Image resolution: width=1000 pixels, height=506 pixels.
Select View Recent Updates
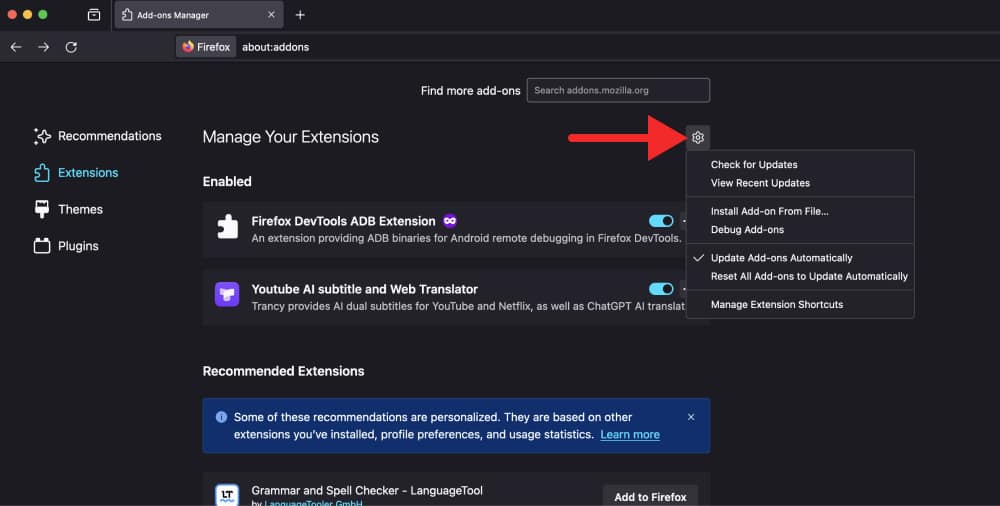(x=800, y=183)
